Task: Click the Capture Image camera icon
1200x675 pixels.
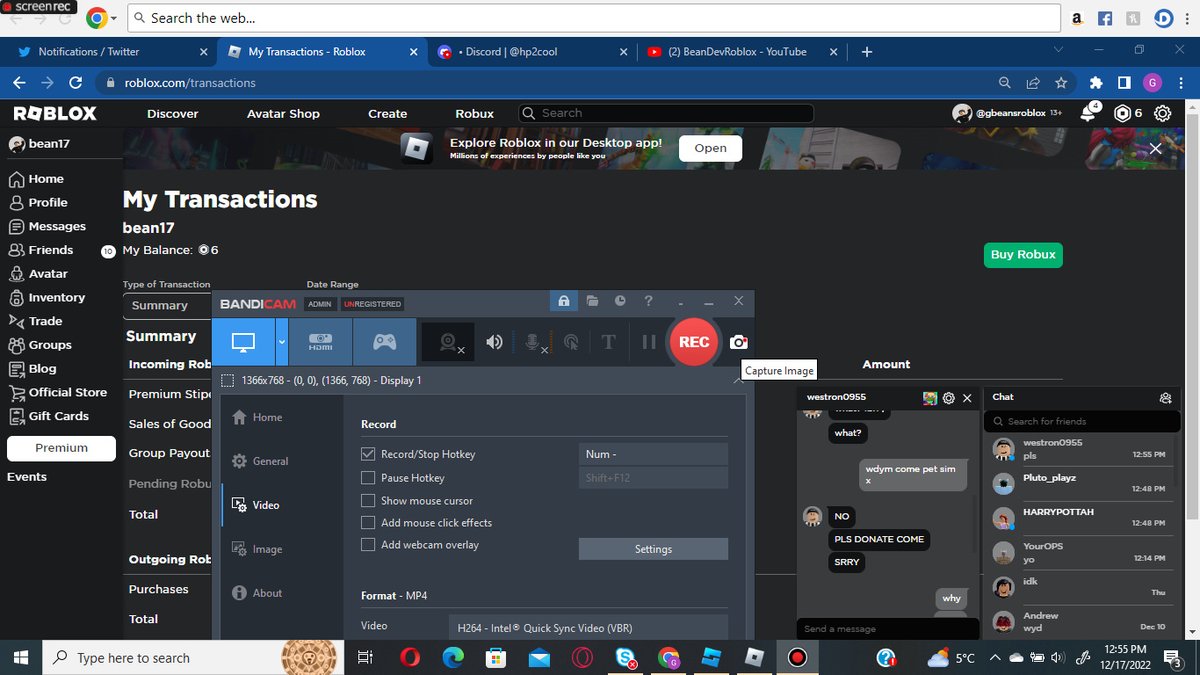Action: pos(738,342)
